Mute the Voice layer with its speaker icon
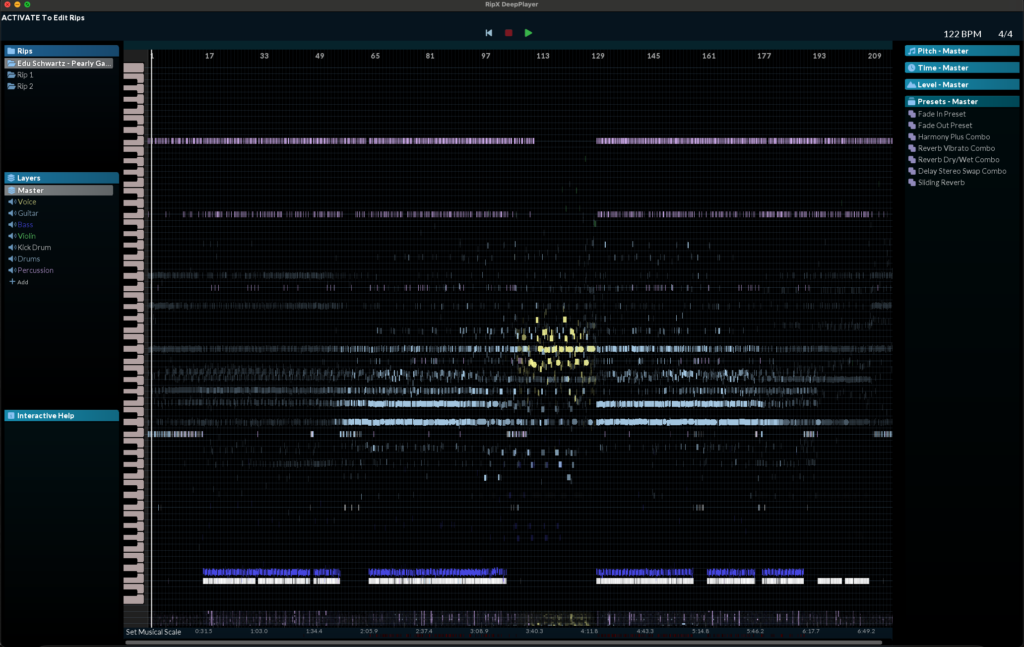The width and height of the screenshot is (1024, 647). [11, 201]
